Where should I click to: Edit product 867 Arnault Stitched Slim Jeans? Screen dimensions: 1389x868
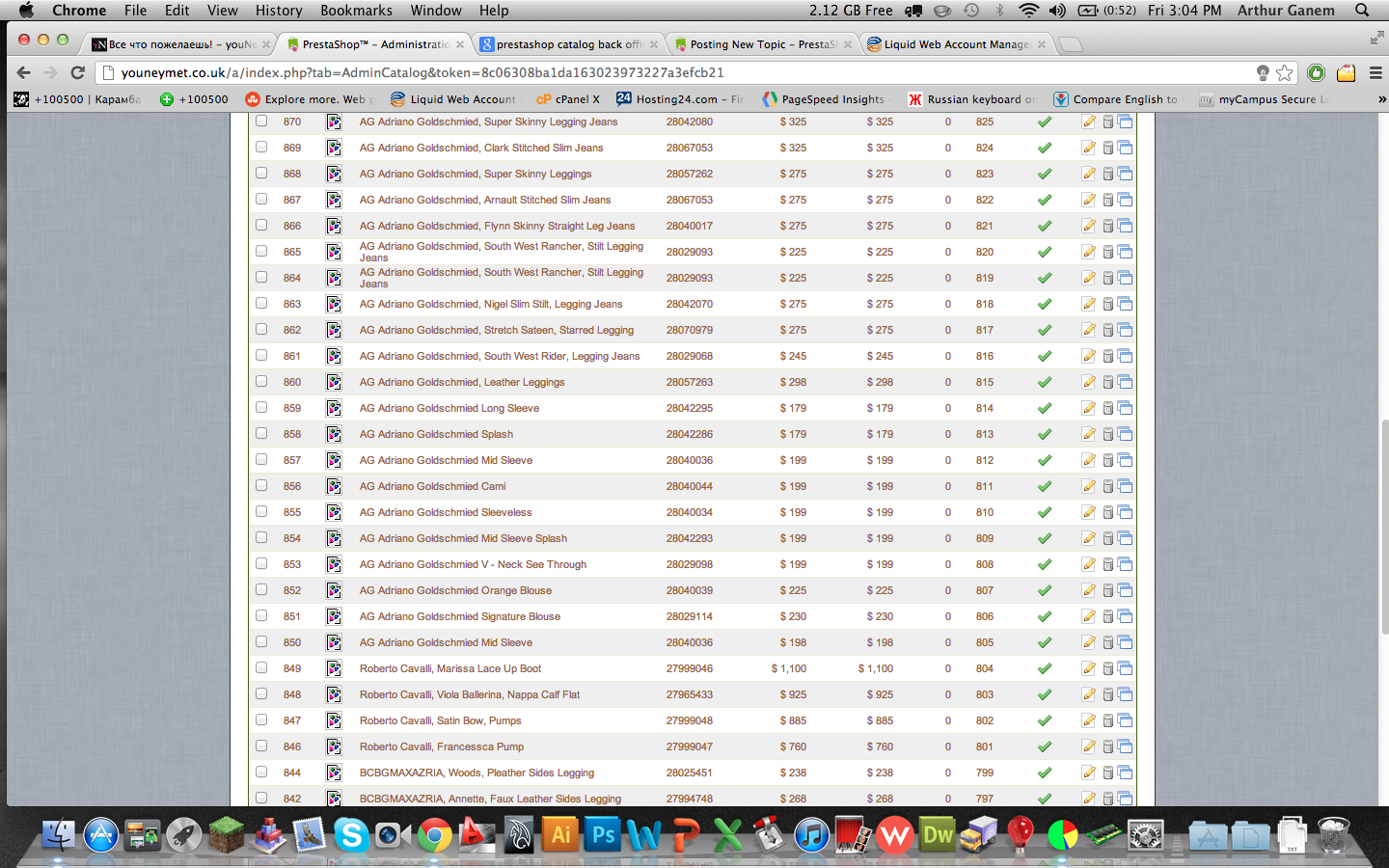[x=1088, y=200]
